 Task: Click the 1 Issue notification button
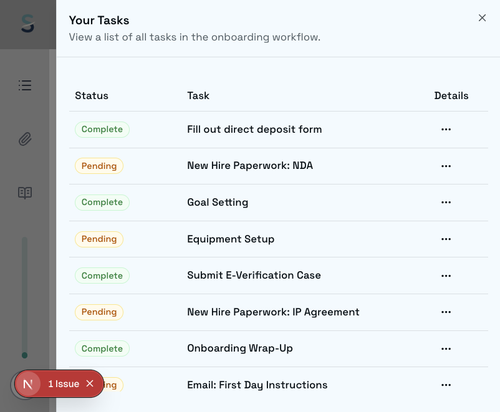pos(59,384)
